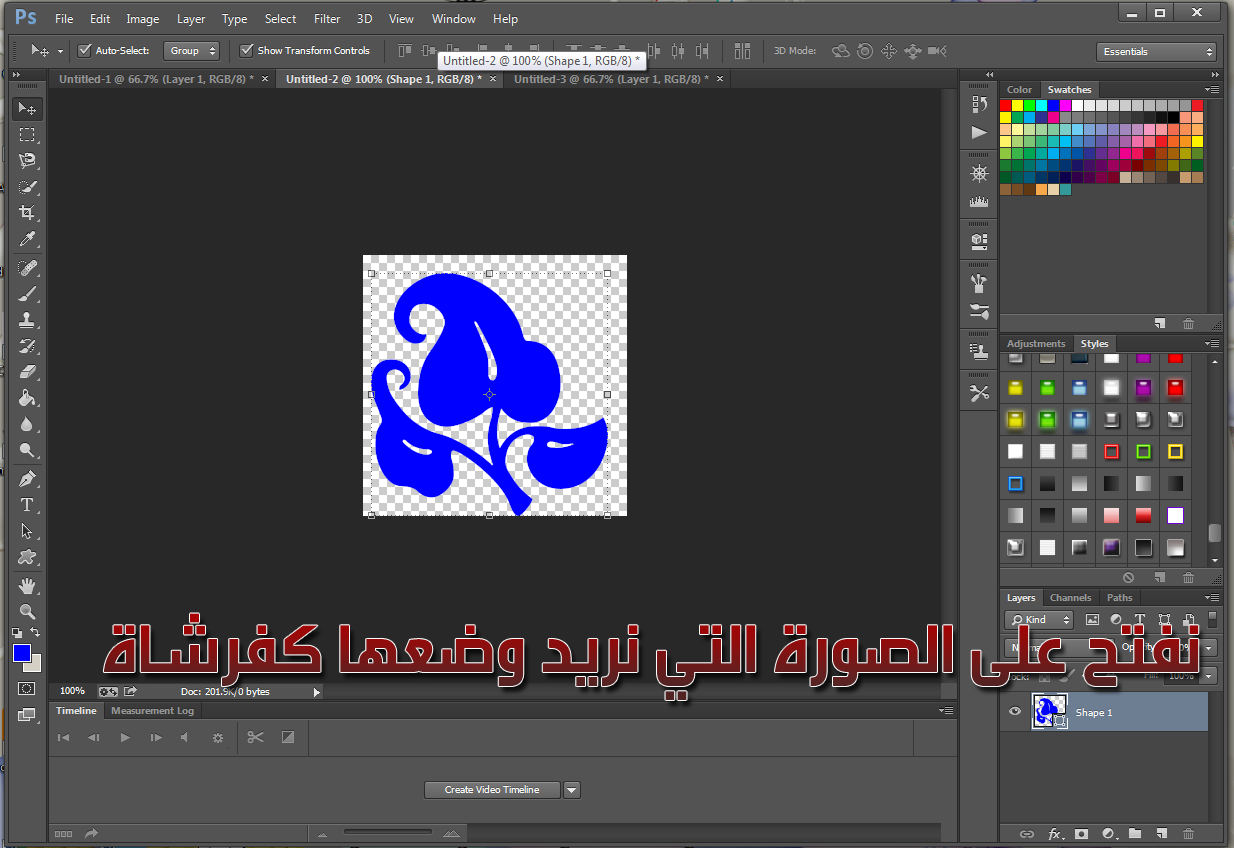
Task: Select the Horizontal Type tool
Action: 28,505
